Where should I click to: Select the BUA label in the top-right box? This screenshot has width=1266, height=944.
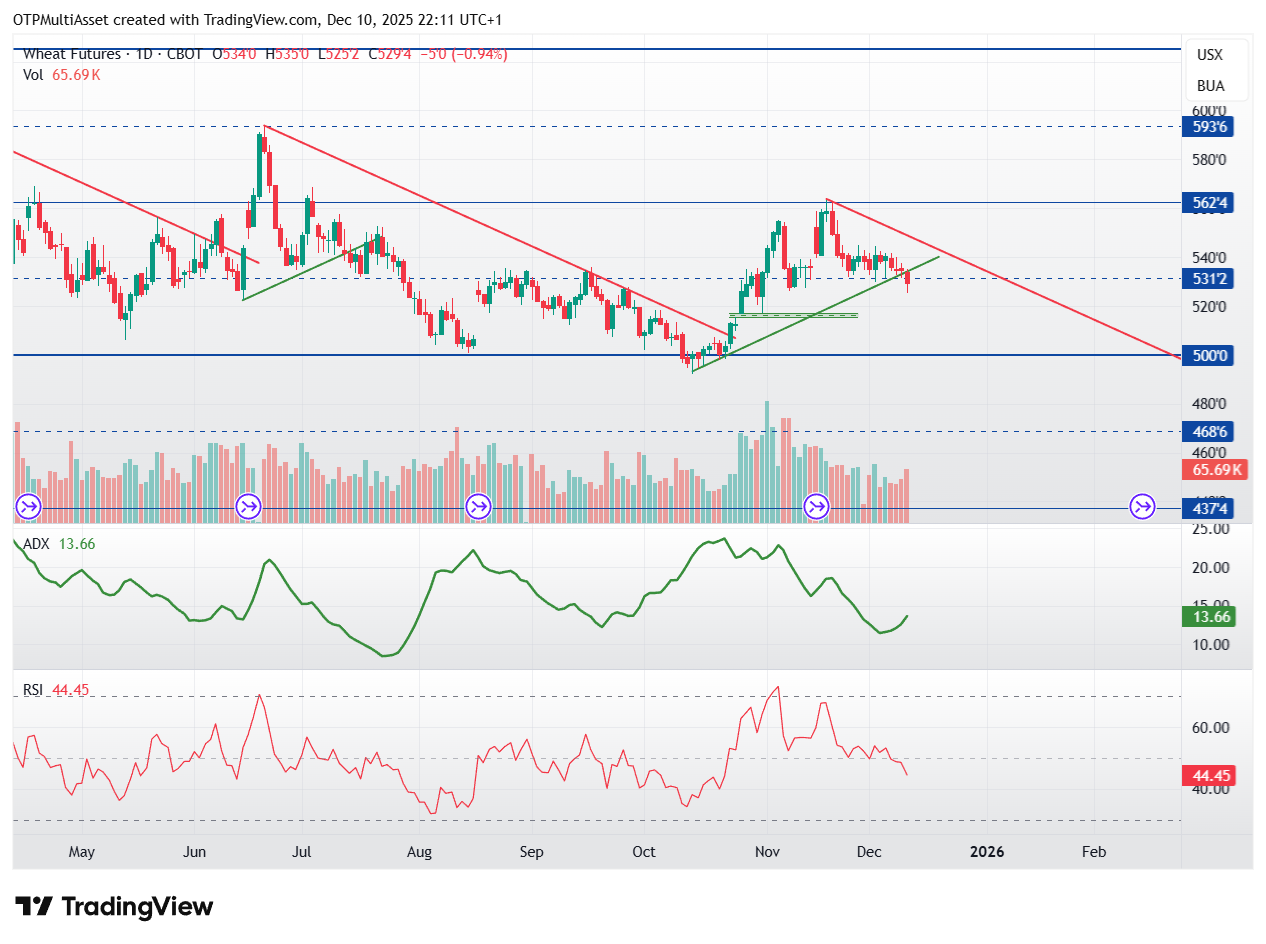tap(1210, 86)
